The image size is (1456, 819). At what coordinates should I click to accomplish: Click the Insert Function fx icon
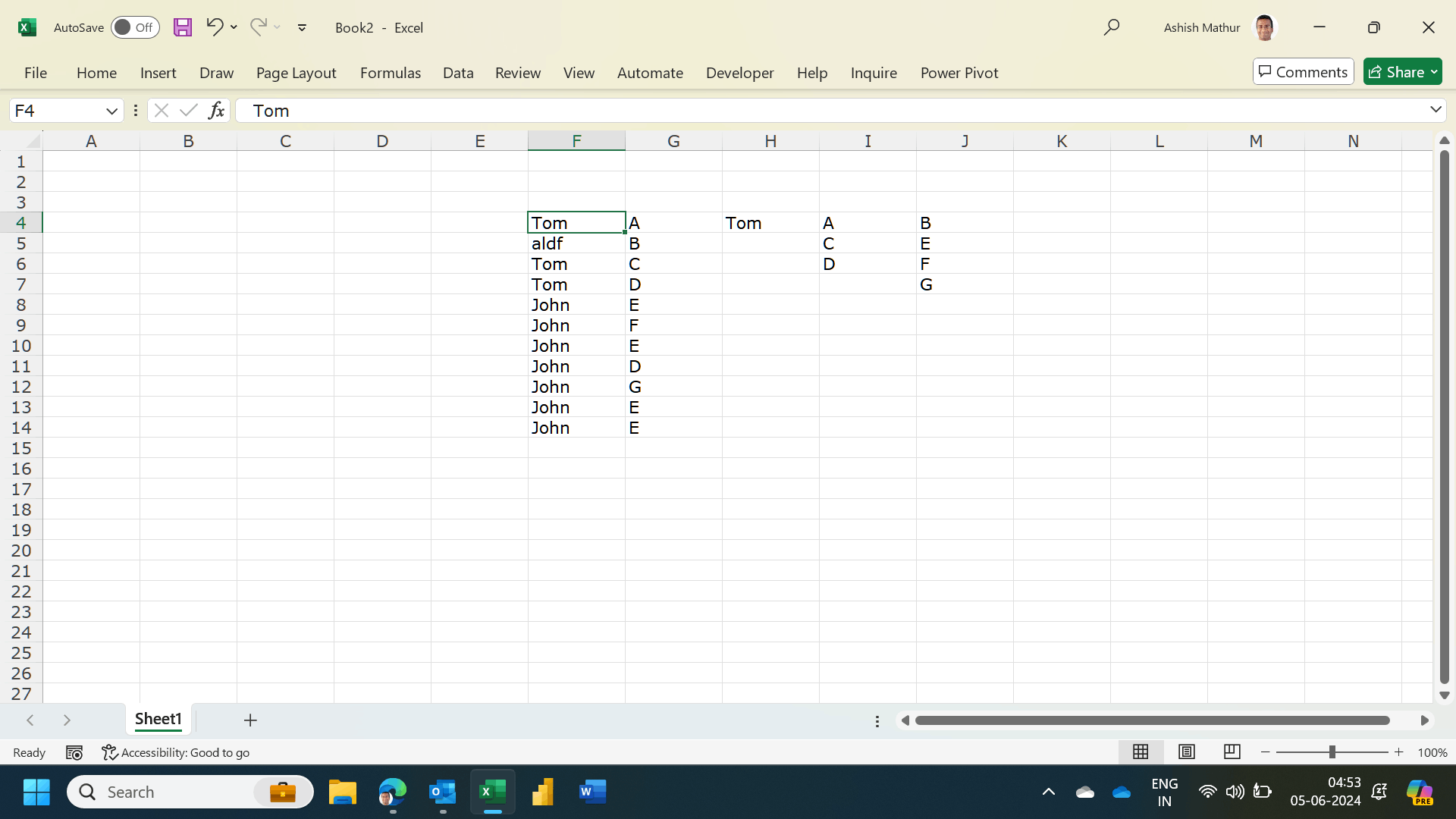(x=216, y=111)
